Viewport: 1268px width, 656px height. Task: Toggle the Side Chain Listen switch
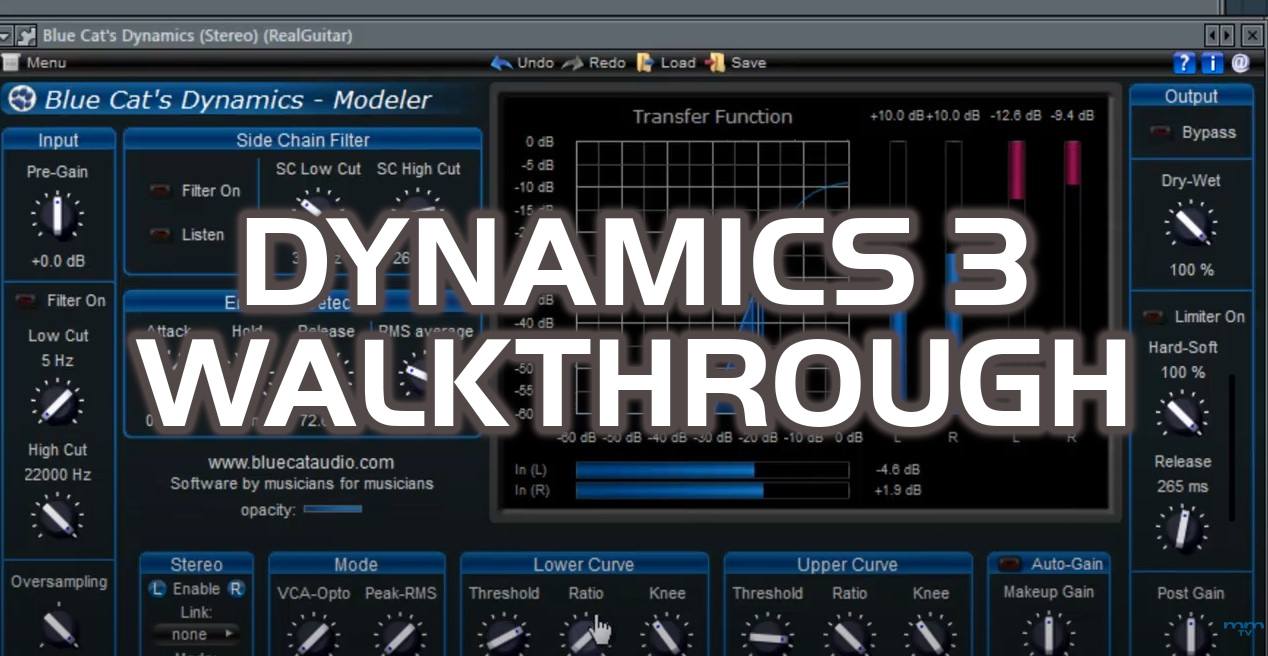[x=160, y=235]
